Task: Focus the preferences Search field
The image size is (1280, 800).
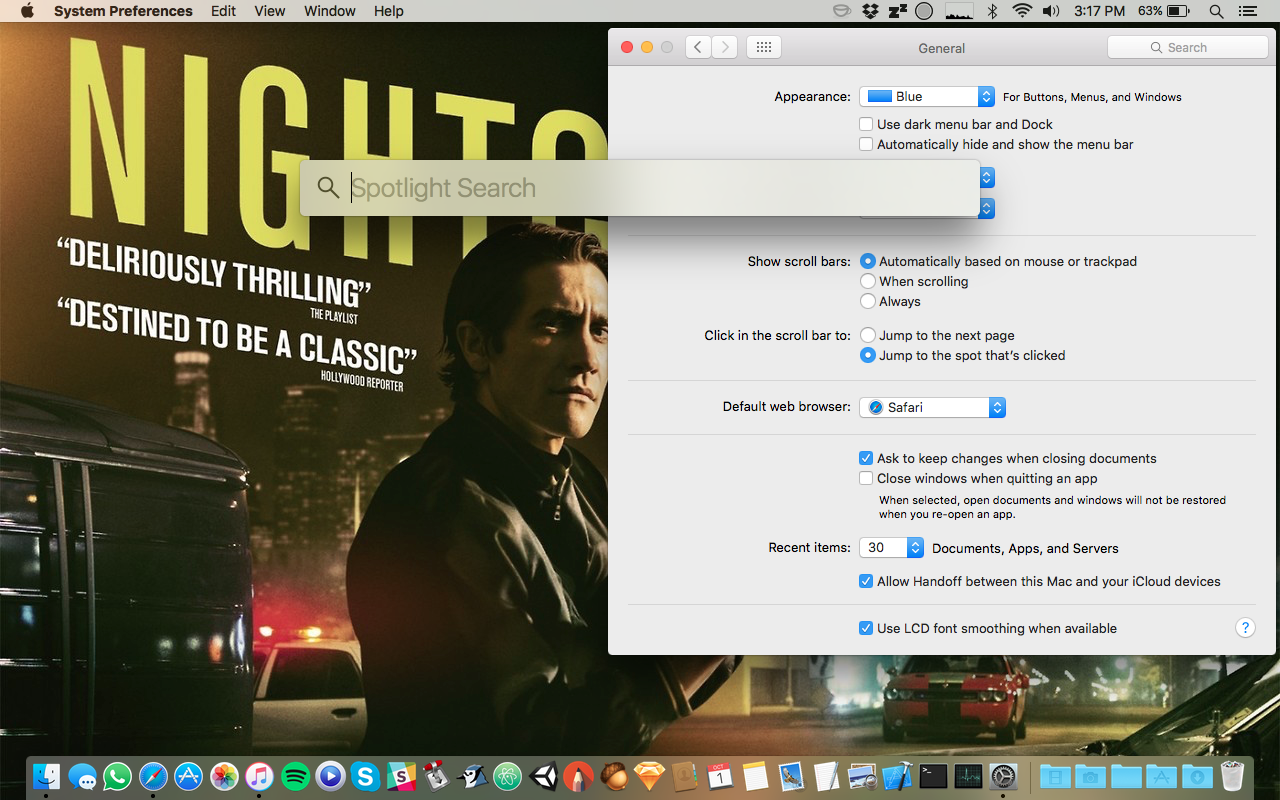Action: pos(1188,47)
